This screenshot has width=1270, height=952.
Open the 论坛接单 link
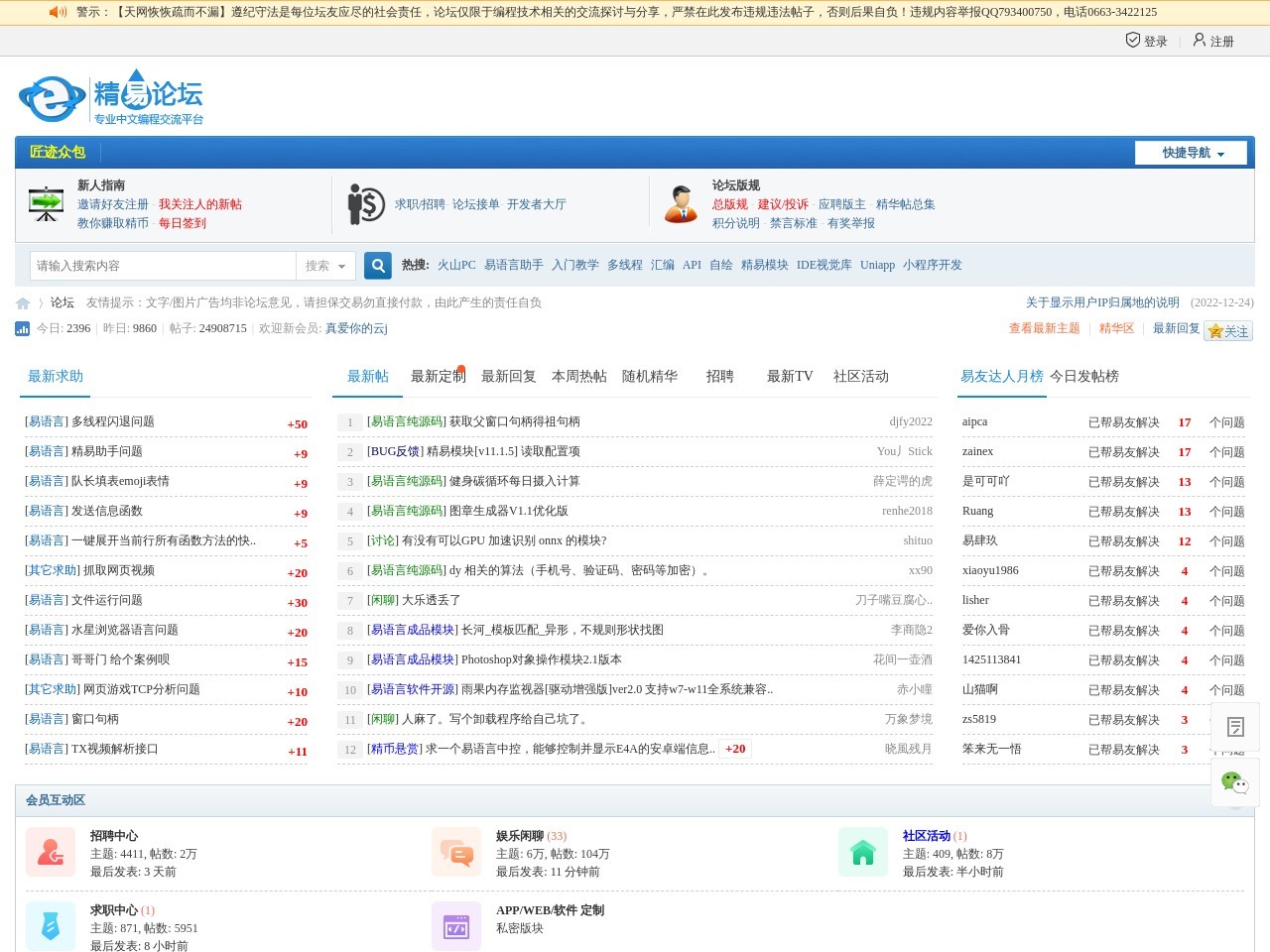476,204
